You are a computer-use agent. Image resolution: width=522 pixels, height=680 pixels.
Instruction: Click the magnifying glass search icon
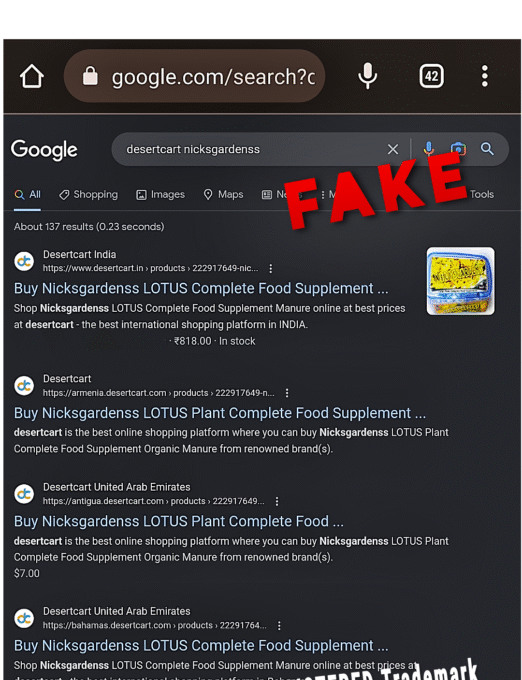point(487,149)
